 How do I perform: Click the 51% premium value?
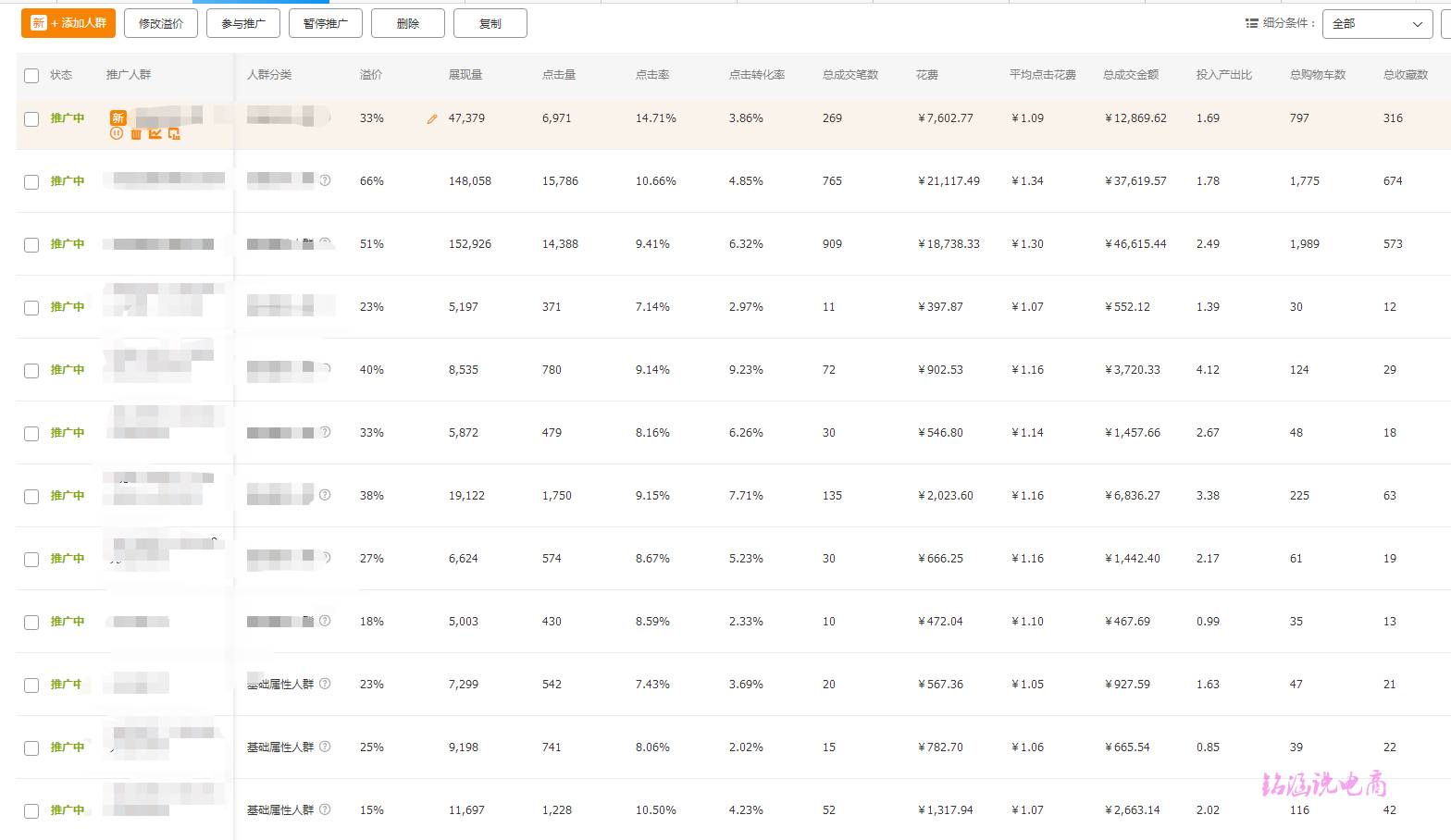[x=372, y=244]
